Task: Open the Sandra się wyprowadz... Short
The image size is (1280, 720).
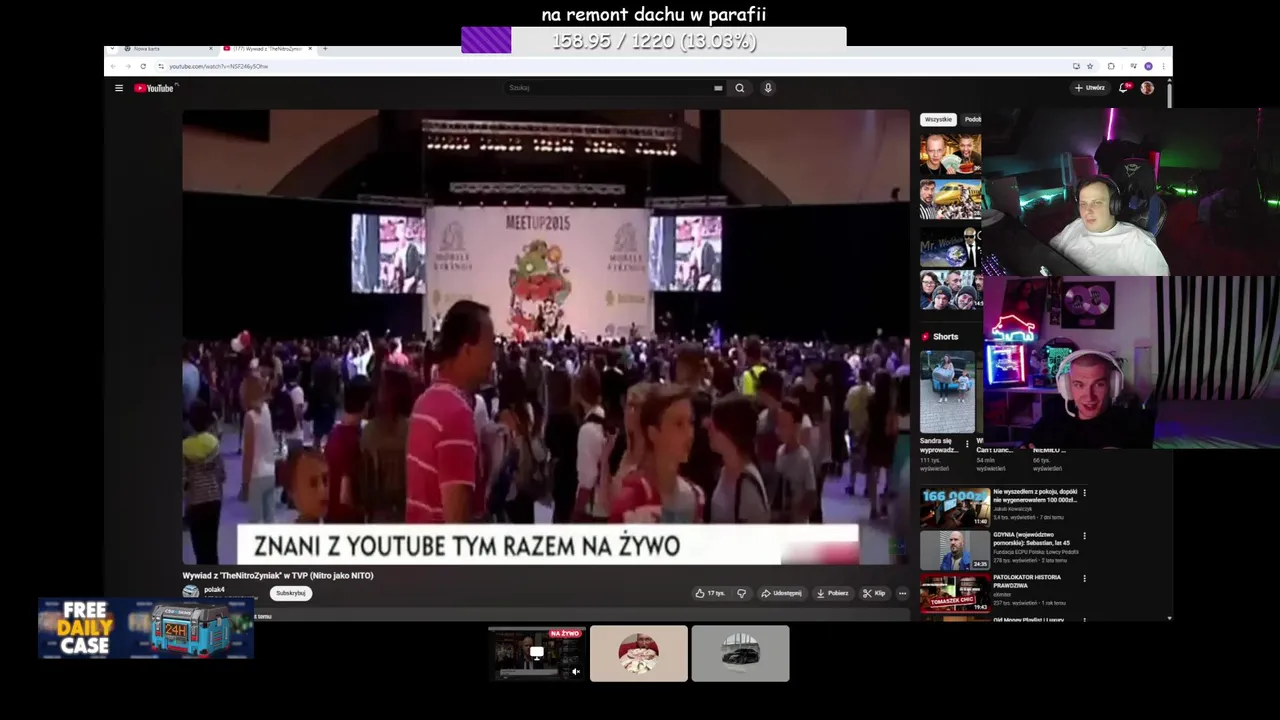Action: tap(946, 392)
